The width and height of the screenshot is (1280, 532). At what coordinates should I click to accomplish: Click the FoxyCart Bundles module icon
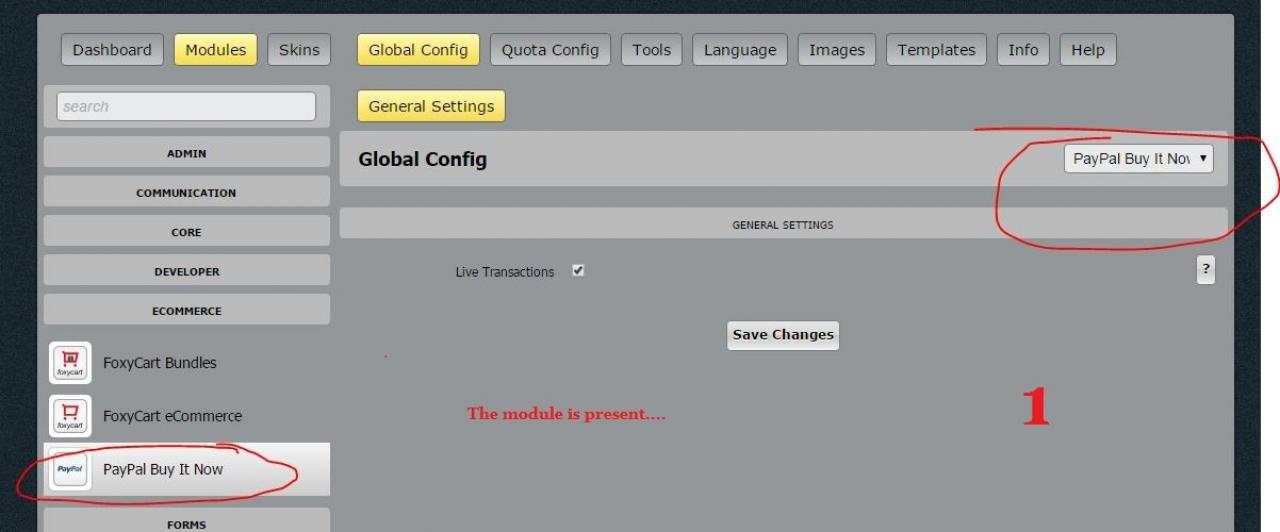tap(70, 363)
